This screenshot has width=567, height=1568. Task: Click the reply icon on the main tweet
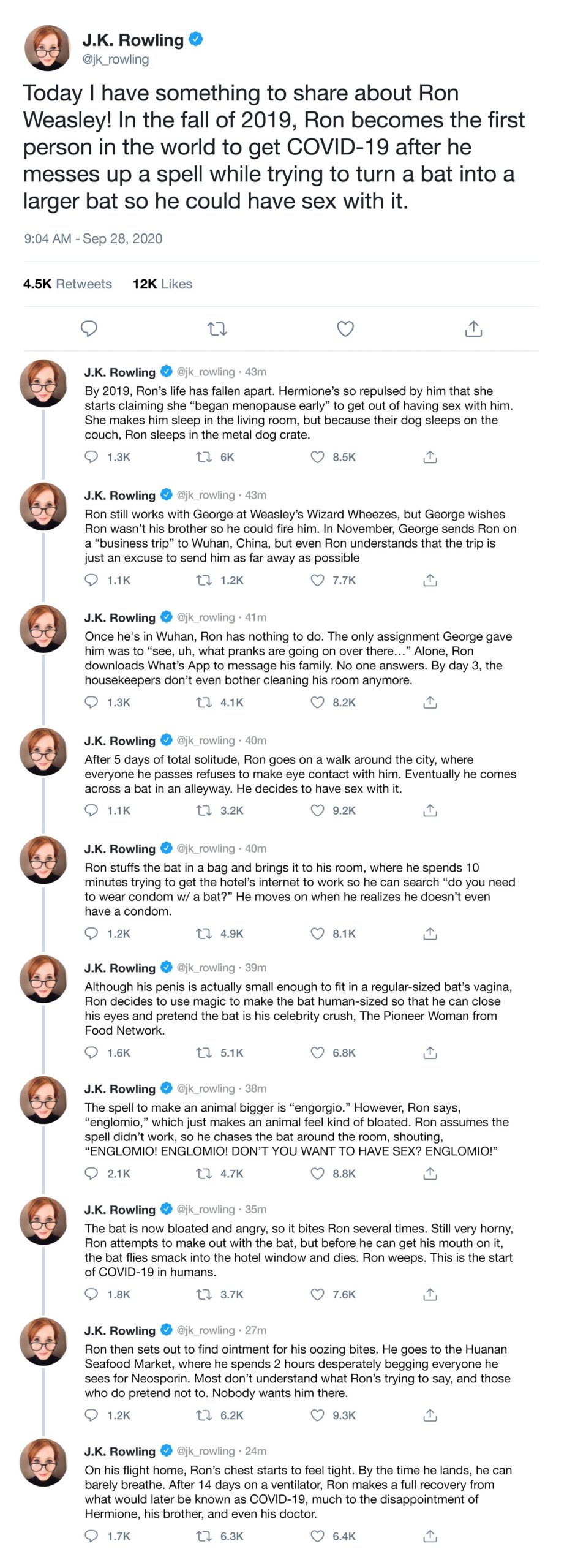89,328
